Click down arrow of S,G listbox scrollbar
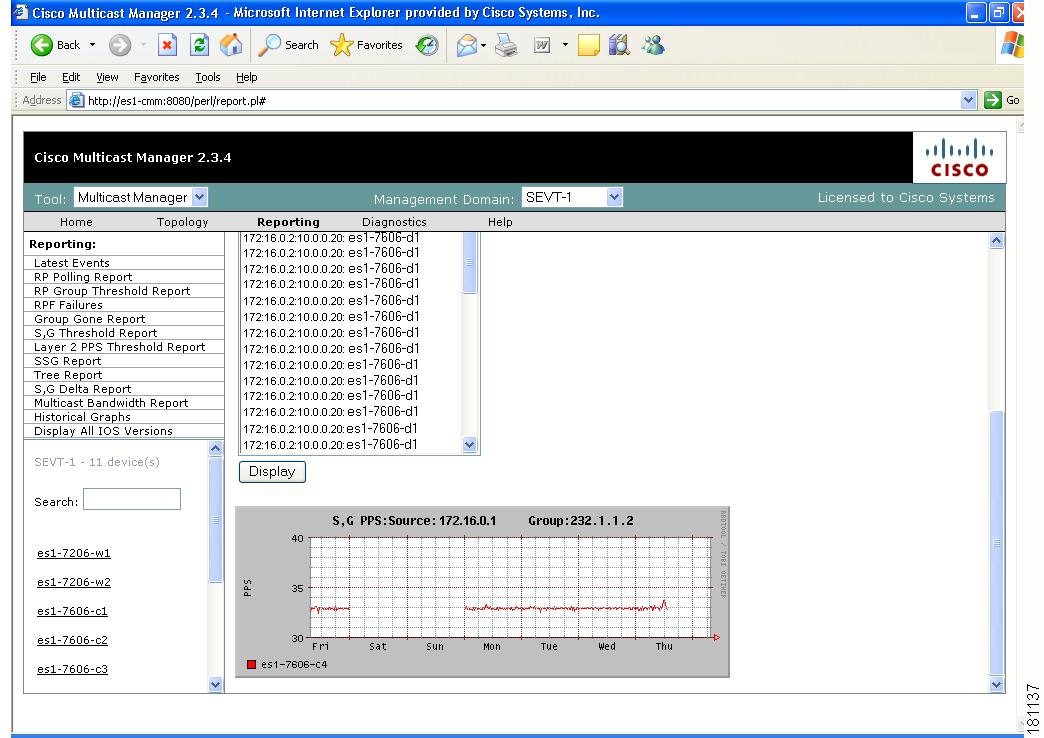The width and height of the screenshot is (1044, 738). (x=469, y=445)
